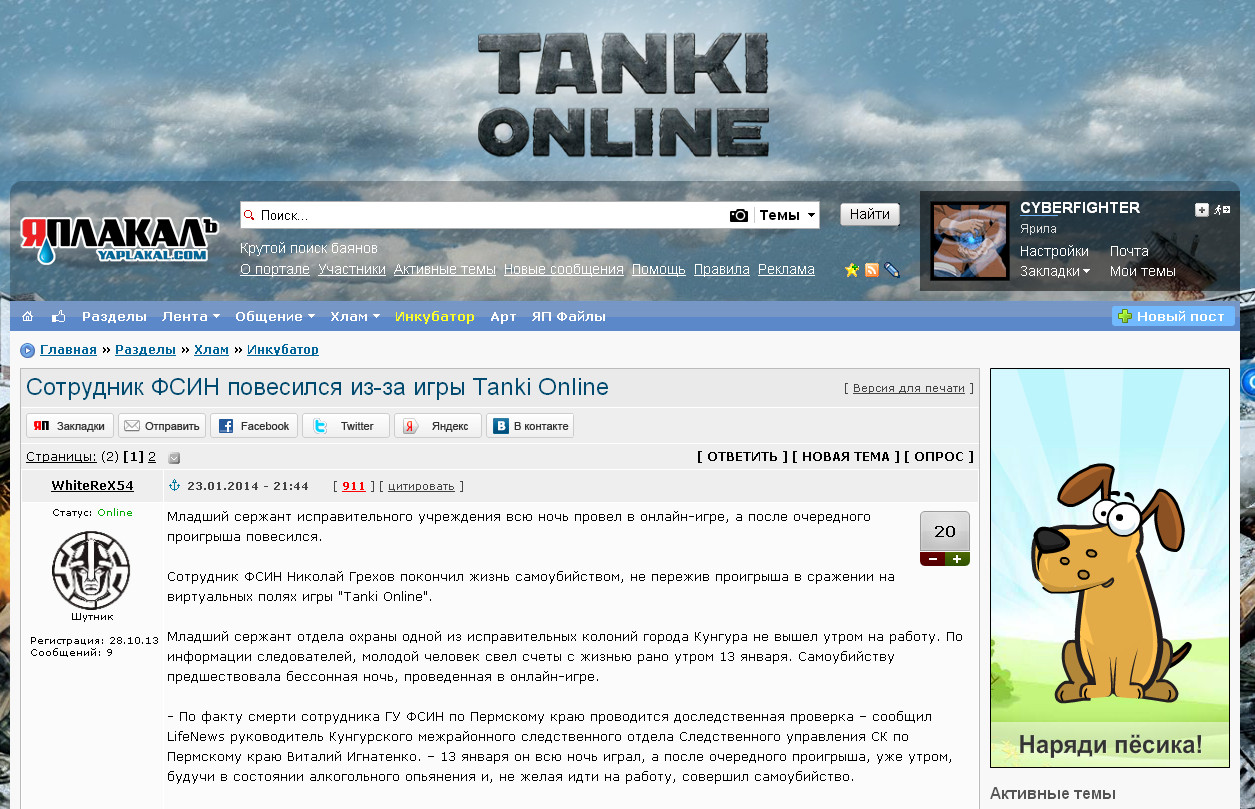Click the logout running-man icon
1255x809 pixels.
click(1222, 209)
